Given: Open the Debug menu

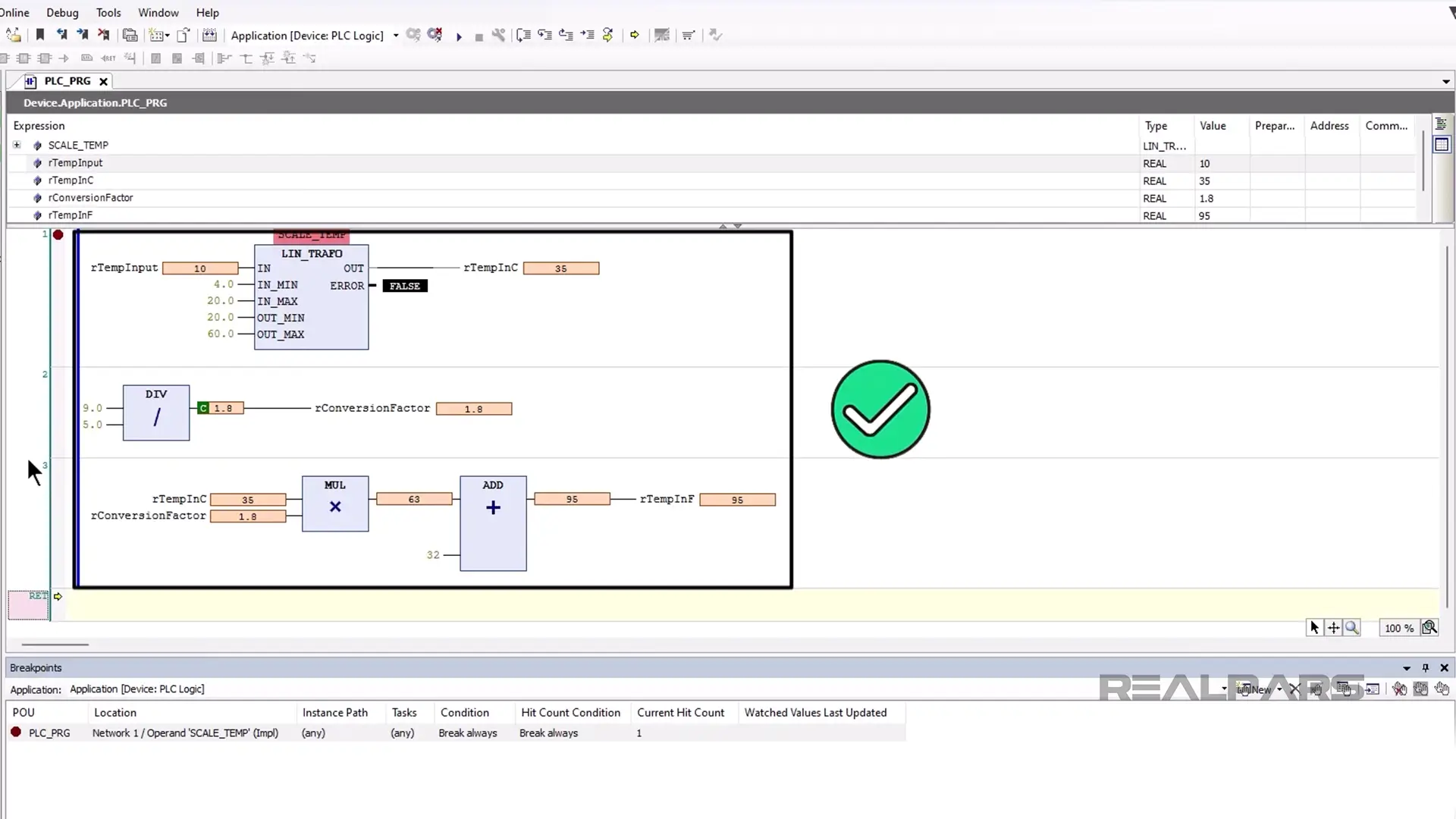Looking at the screenshot, I should pyautogui.click(x=62, y=12).
